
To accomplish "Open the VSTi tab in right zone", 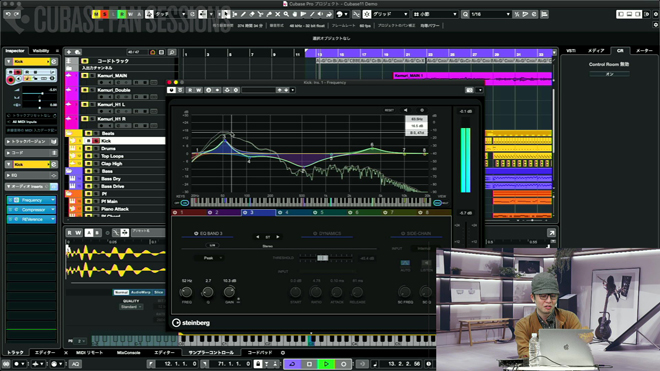I will [571, 51].
